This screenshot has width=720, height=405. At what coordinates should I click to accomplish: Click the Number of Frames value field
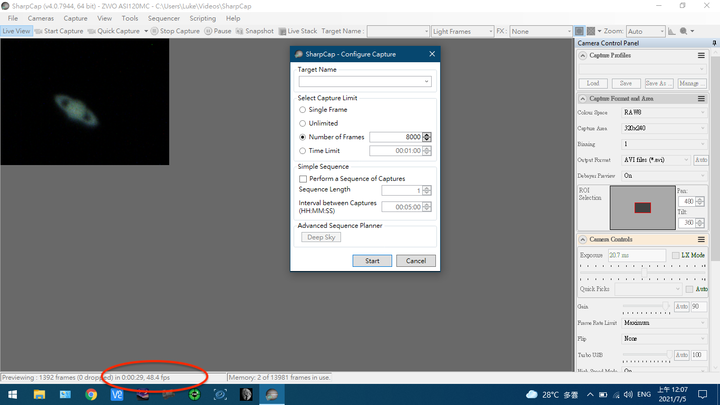tap(396, 137)
